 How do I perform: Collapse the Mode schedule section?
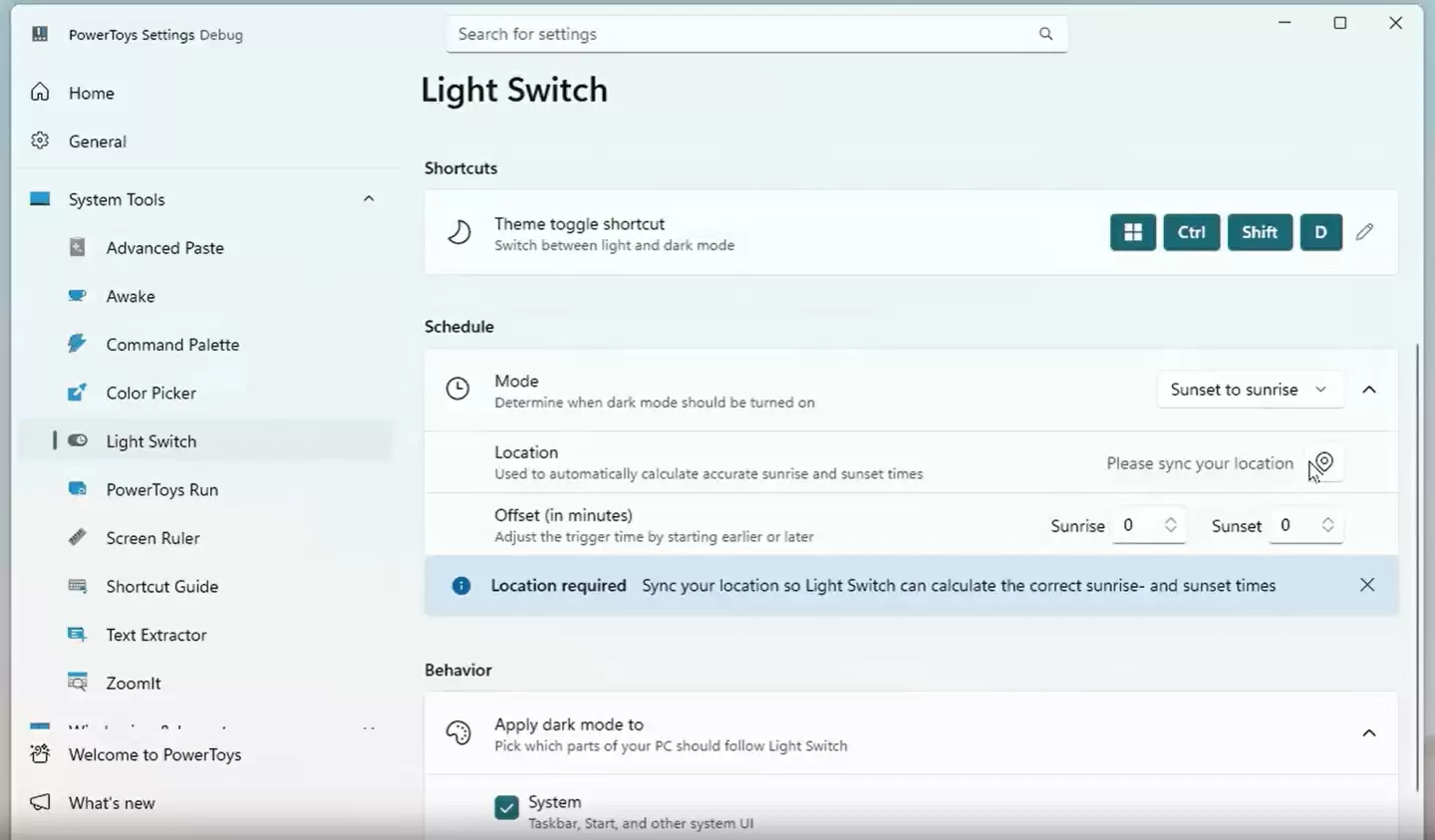pos(1369,390)
